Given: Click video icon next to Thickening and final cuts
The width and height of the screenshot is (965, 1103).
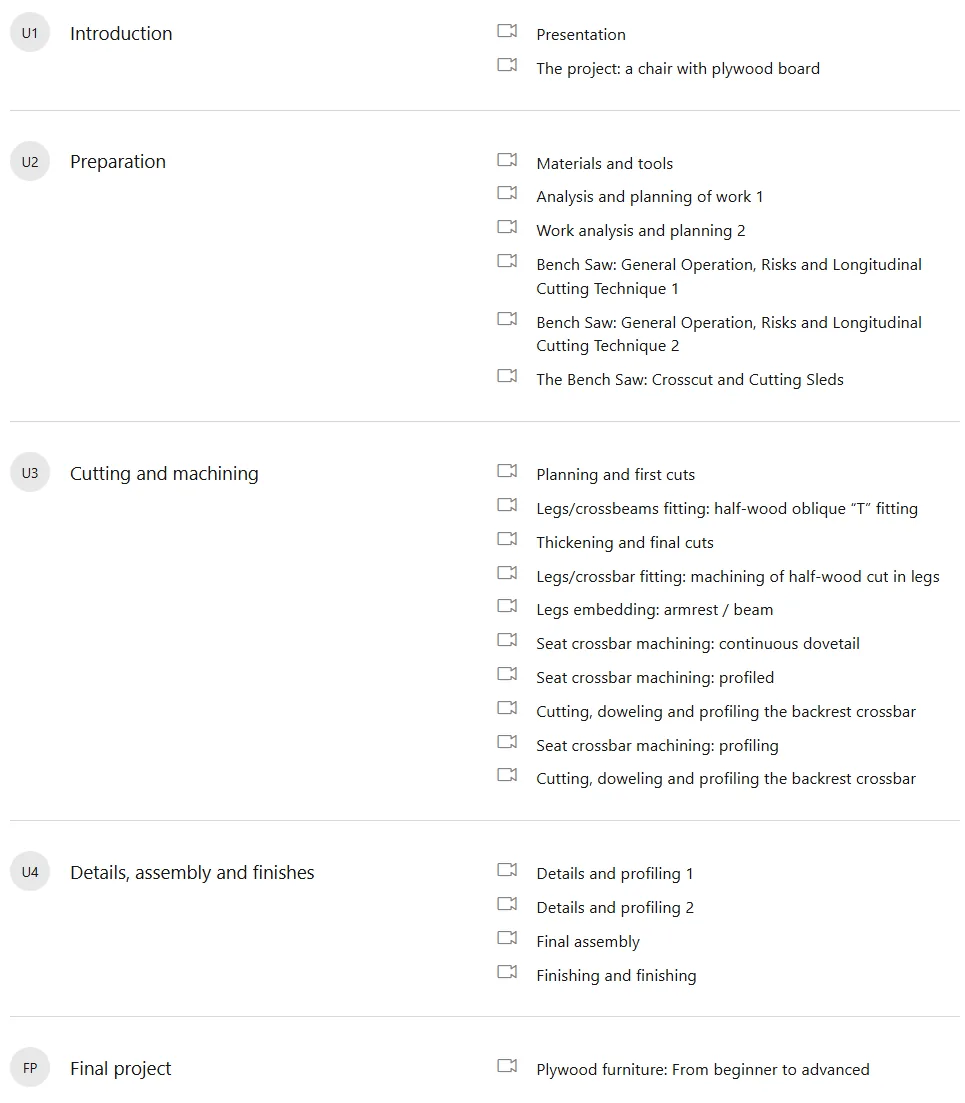Looking at the screenshot, I should [507, 539].
